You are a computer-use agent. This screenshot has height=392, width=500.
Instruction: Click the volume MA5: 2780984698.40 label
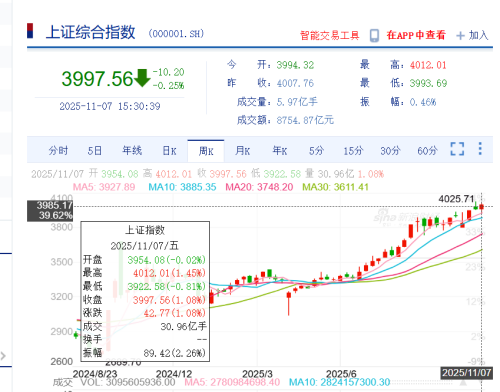[x=232, y=382]
